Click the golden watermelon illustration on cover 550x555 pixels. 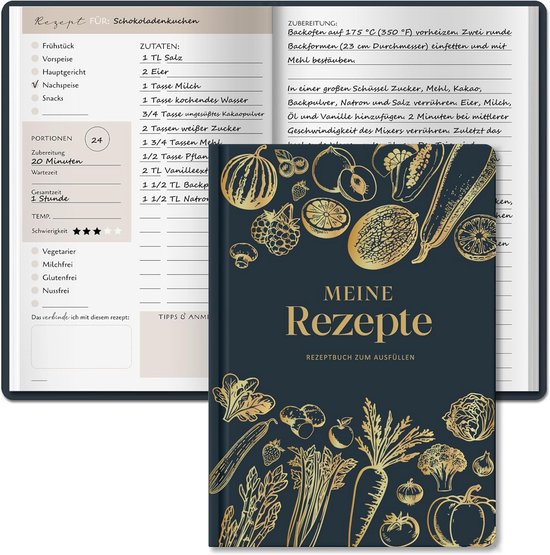pos(249,179)
